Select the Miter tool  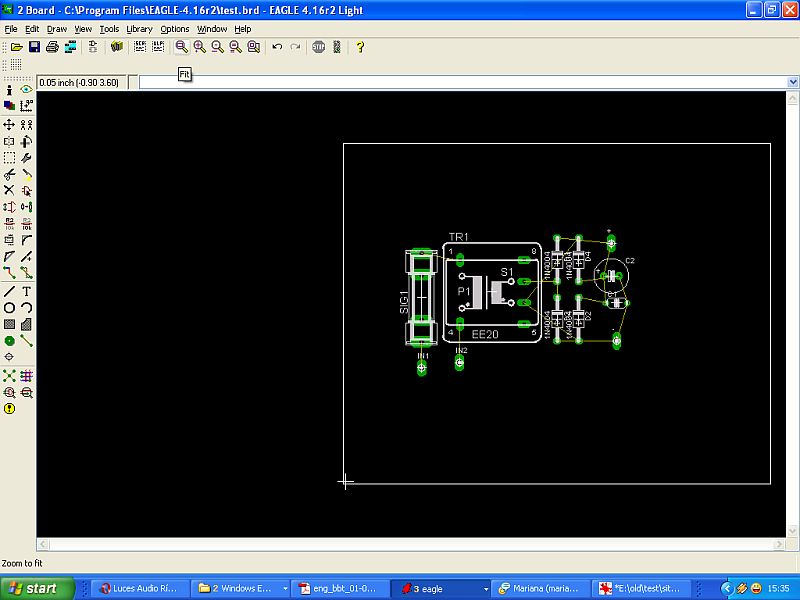27,240
